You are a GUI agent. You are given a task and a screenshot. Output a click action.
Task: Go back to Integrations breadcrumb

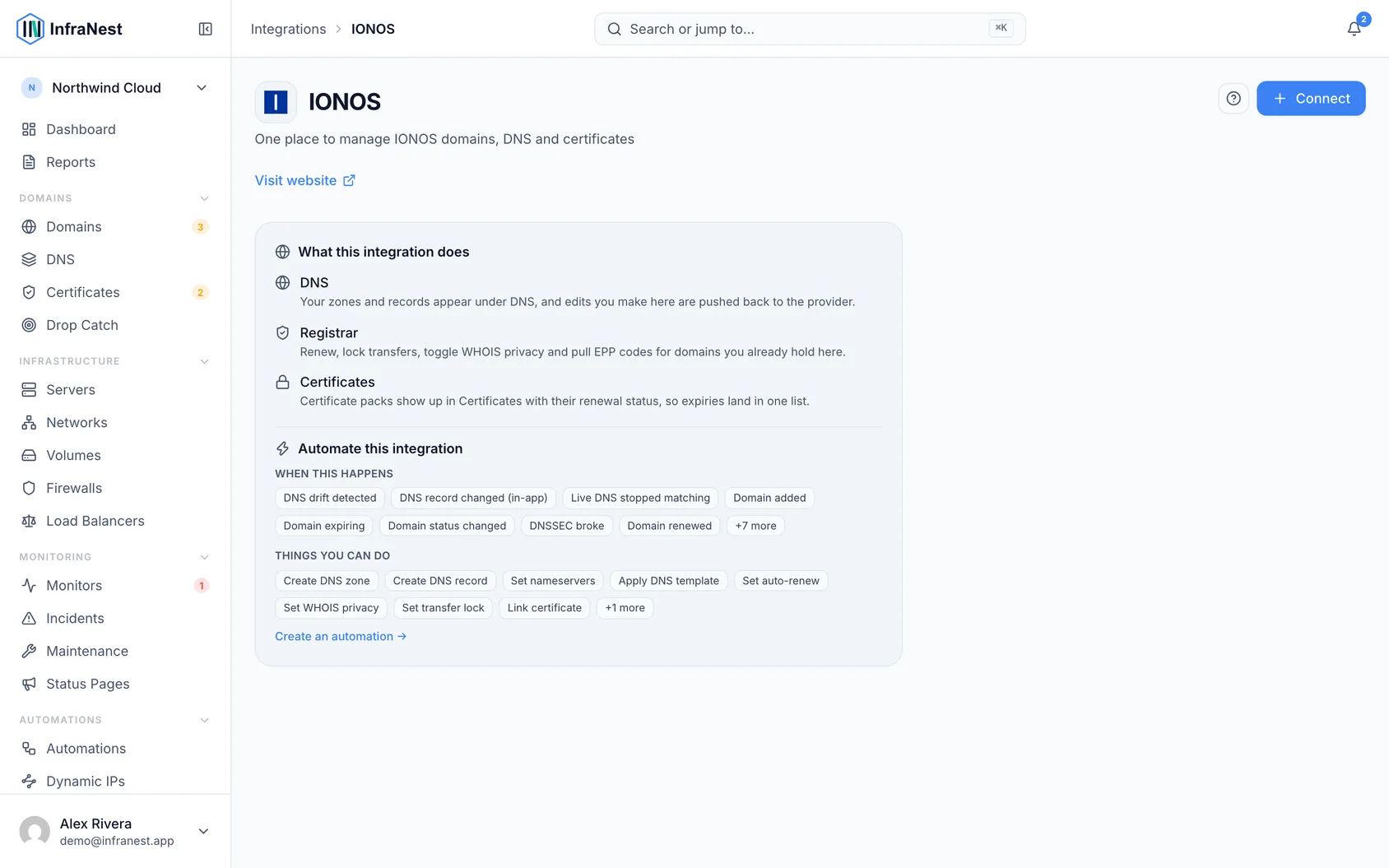288,29
